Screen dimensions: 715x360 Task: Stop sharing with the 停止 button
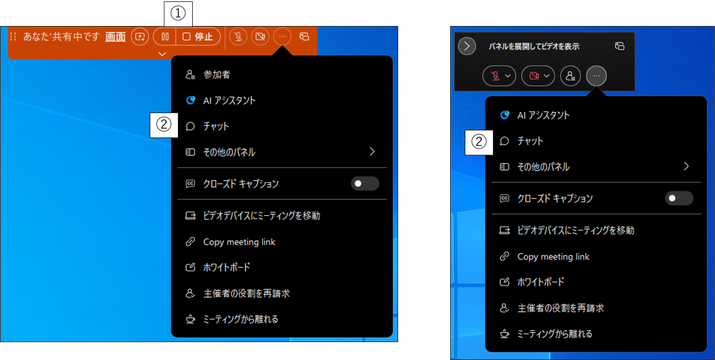click(198, 37)
